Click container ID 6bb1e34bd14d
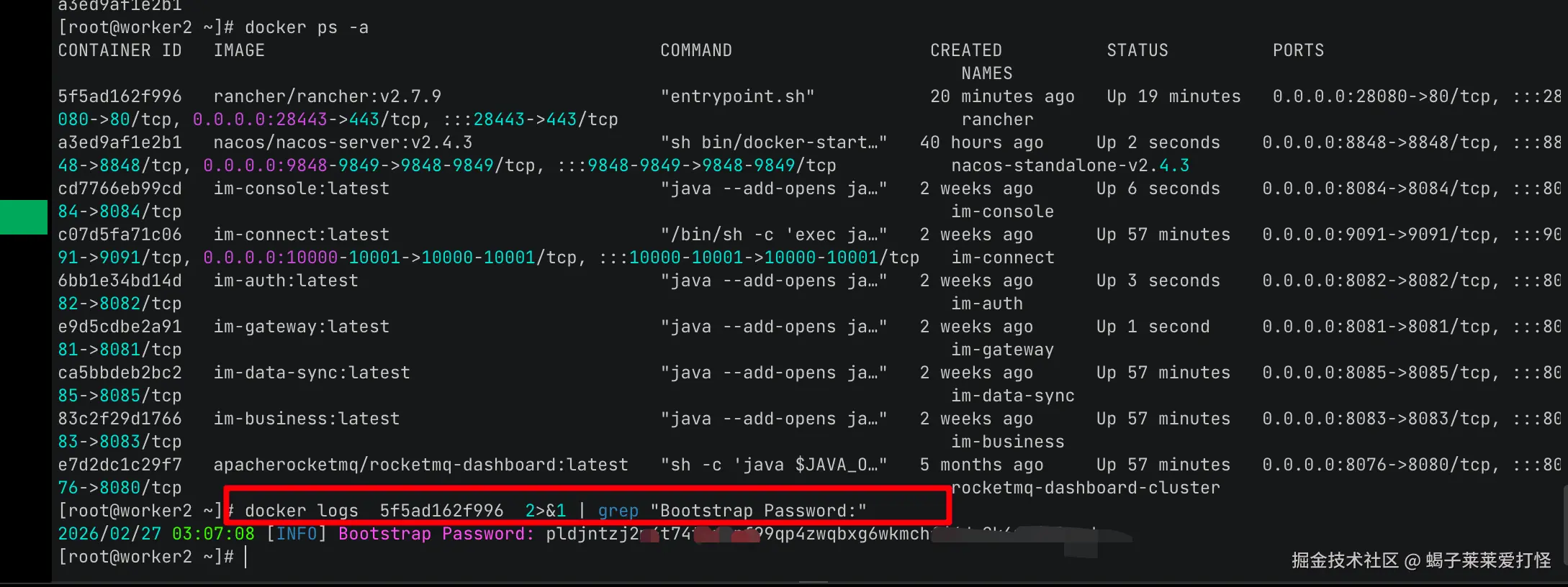This screenshot has height=587, width=1568. coord(120,281)
